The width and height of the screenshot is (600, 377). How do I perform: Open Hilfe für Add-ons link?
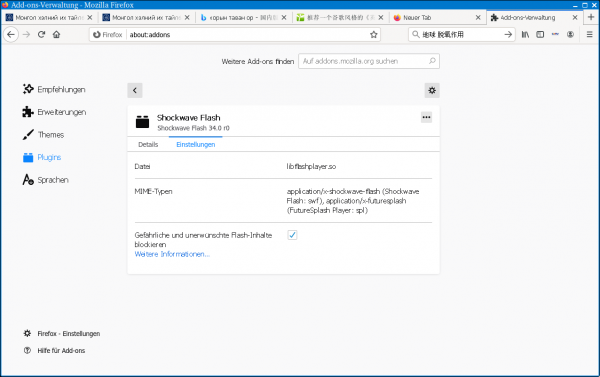(x=54, y=350)
